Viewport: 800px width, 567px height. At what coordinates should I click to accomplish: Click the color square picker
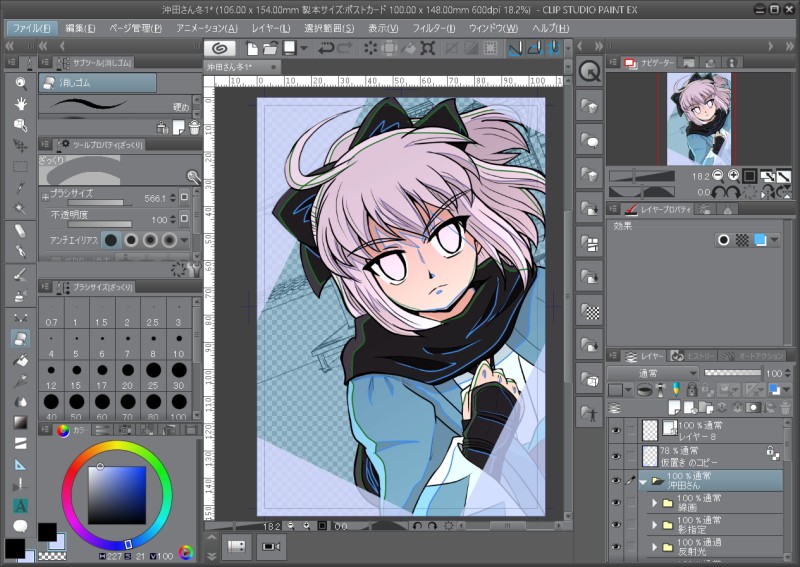coord(117,495)
